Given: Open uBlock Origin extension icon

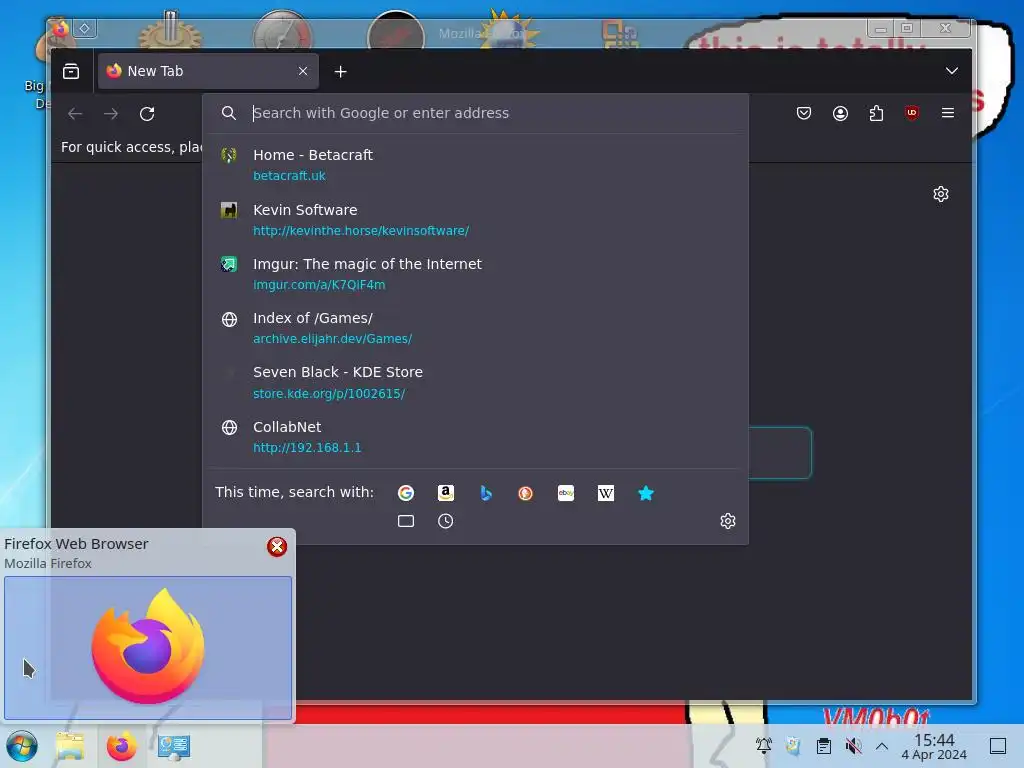Looking at the screenshot, I should 912,113.
